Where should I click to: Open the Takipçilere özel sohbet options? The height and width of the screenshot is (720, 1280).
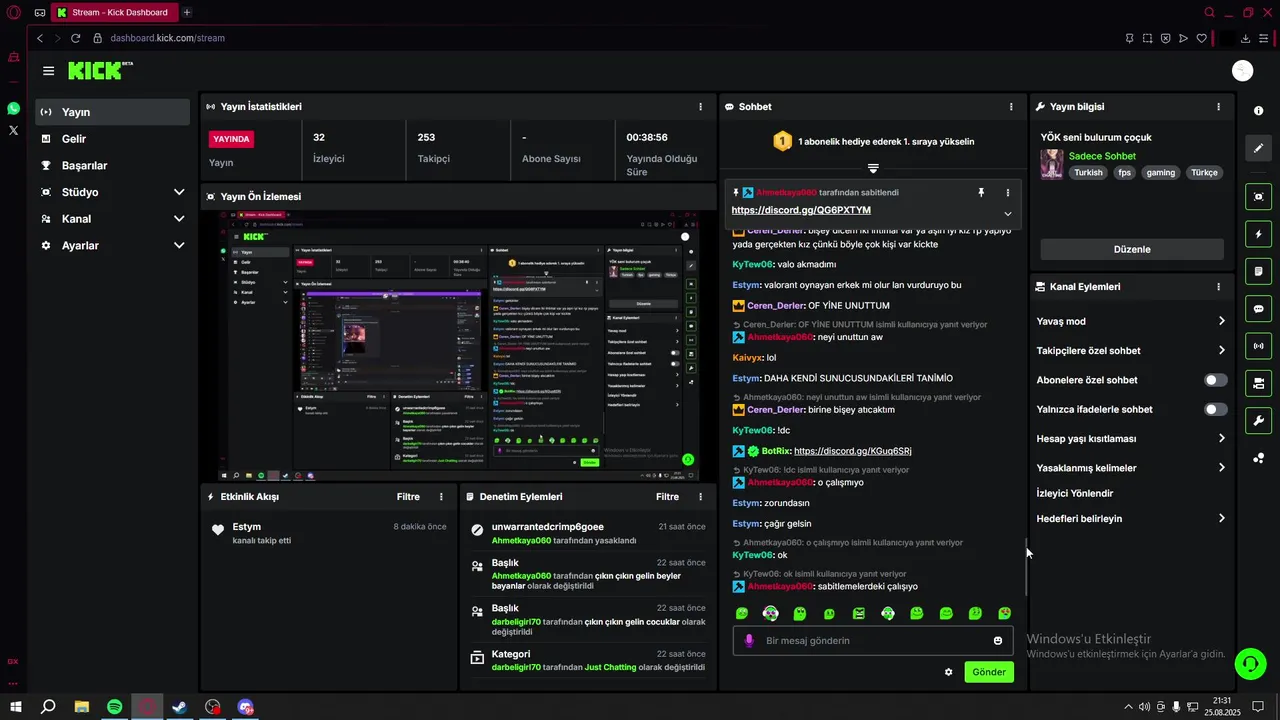tap(1131, 351)
